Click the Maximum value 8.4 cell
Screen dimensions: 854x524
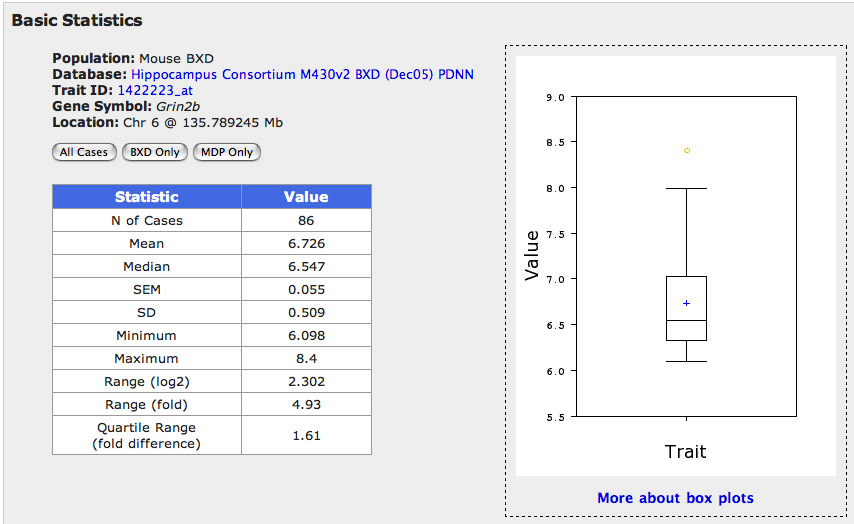[x=306, y=358]
